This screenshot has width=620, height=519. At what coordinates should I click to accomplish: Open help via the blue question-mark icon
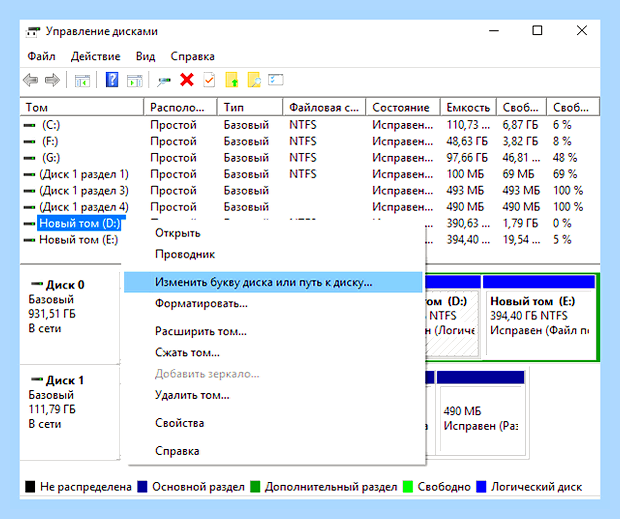click(112, 80)
